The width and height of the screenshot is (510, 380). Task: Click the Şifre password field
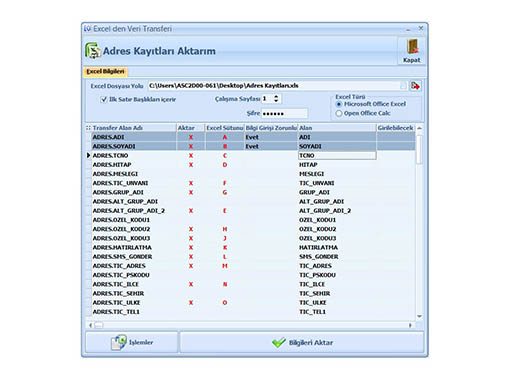(284, 113)
